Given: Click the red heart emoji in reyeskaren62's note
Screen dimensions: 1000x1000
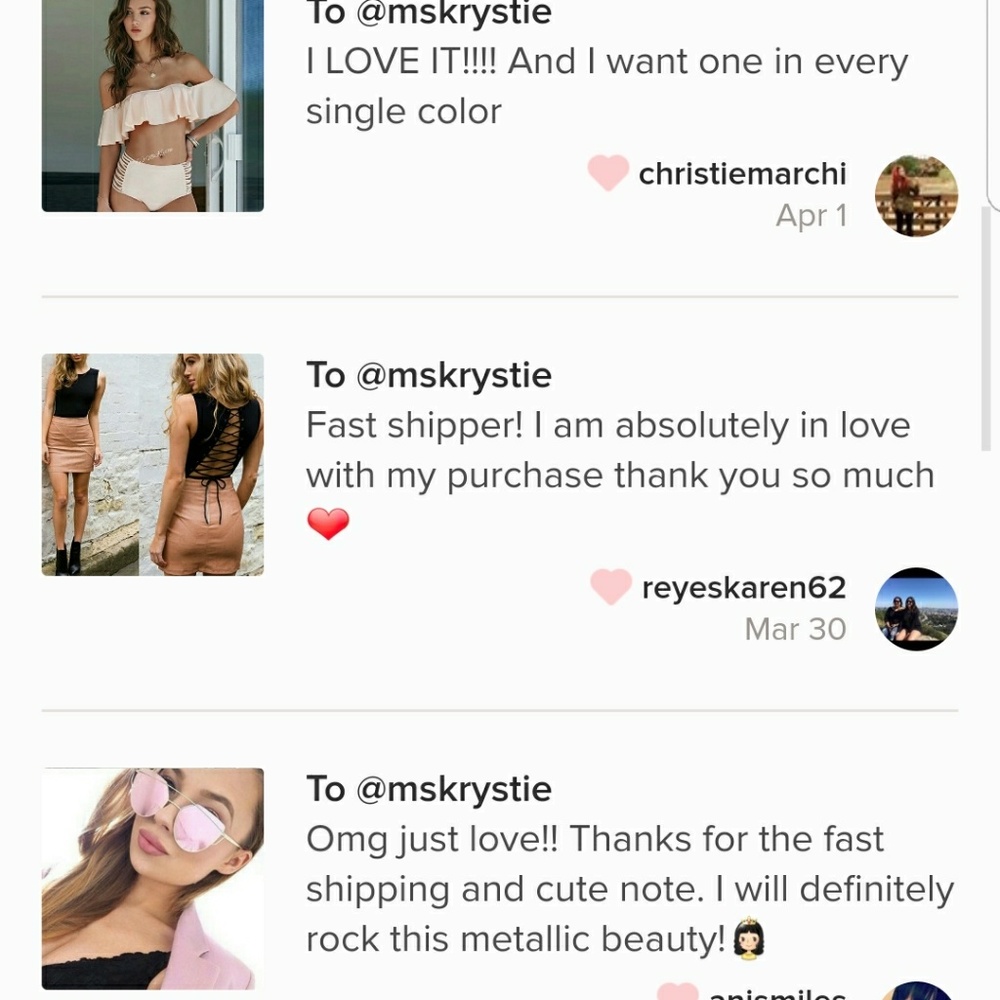Looking at the screenshot, I should (x=328, y=523).
